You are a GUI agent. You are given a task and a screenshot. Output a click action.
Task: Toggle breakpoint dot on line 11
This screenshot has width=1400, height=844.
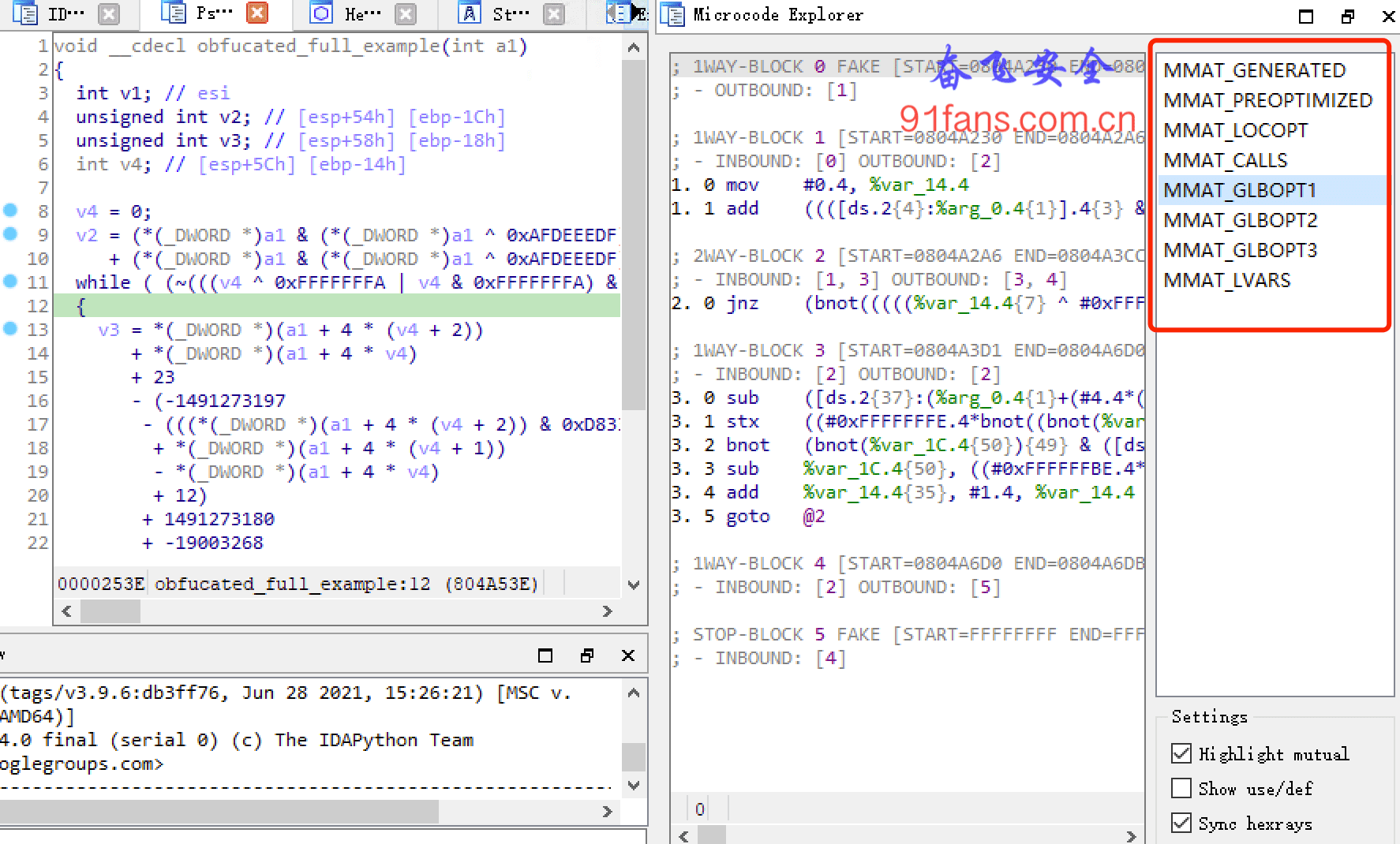pos(10,281)
